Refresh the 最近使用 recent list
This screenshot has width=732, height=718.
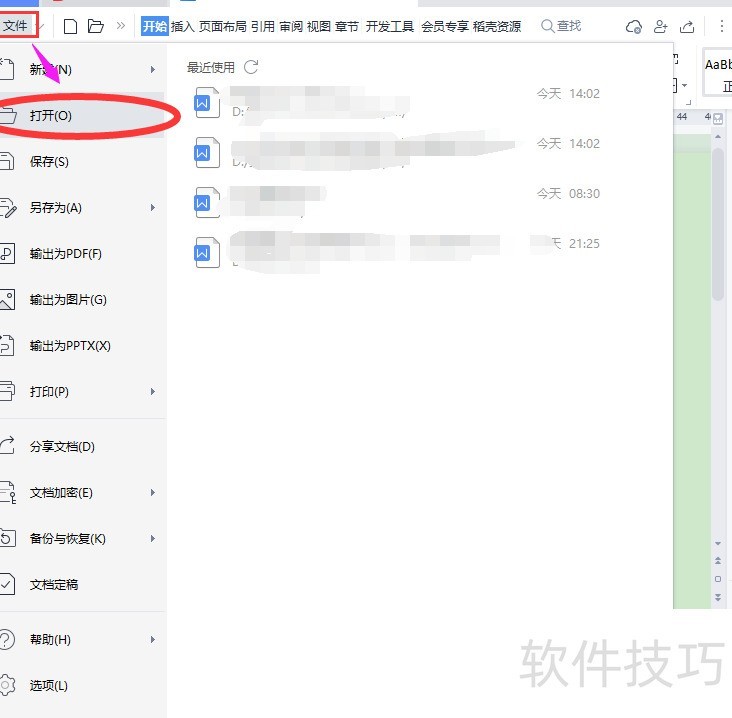tap(251, 67)
